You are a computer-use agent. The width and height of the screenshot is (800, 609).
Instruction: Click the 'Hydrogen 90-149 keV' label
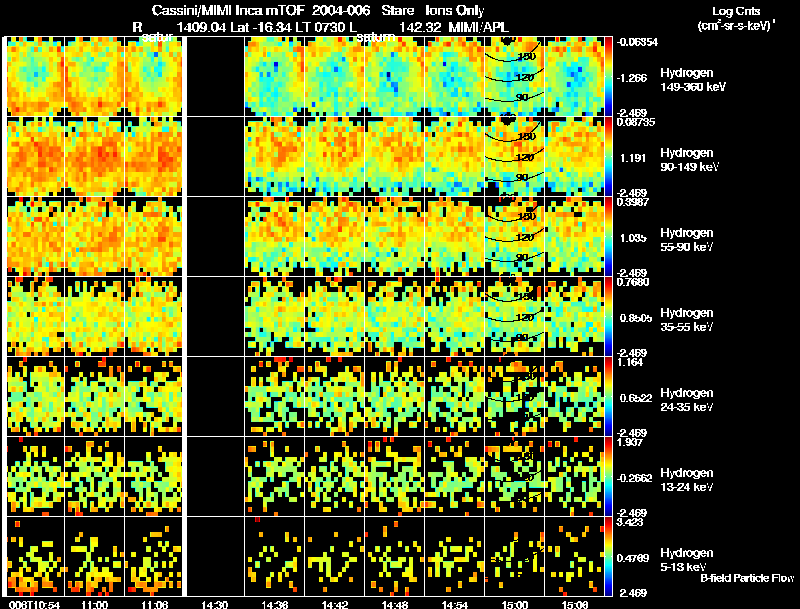coord(689,160)
